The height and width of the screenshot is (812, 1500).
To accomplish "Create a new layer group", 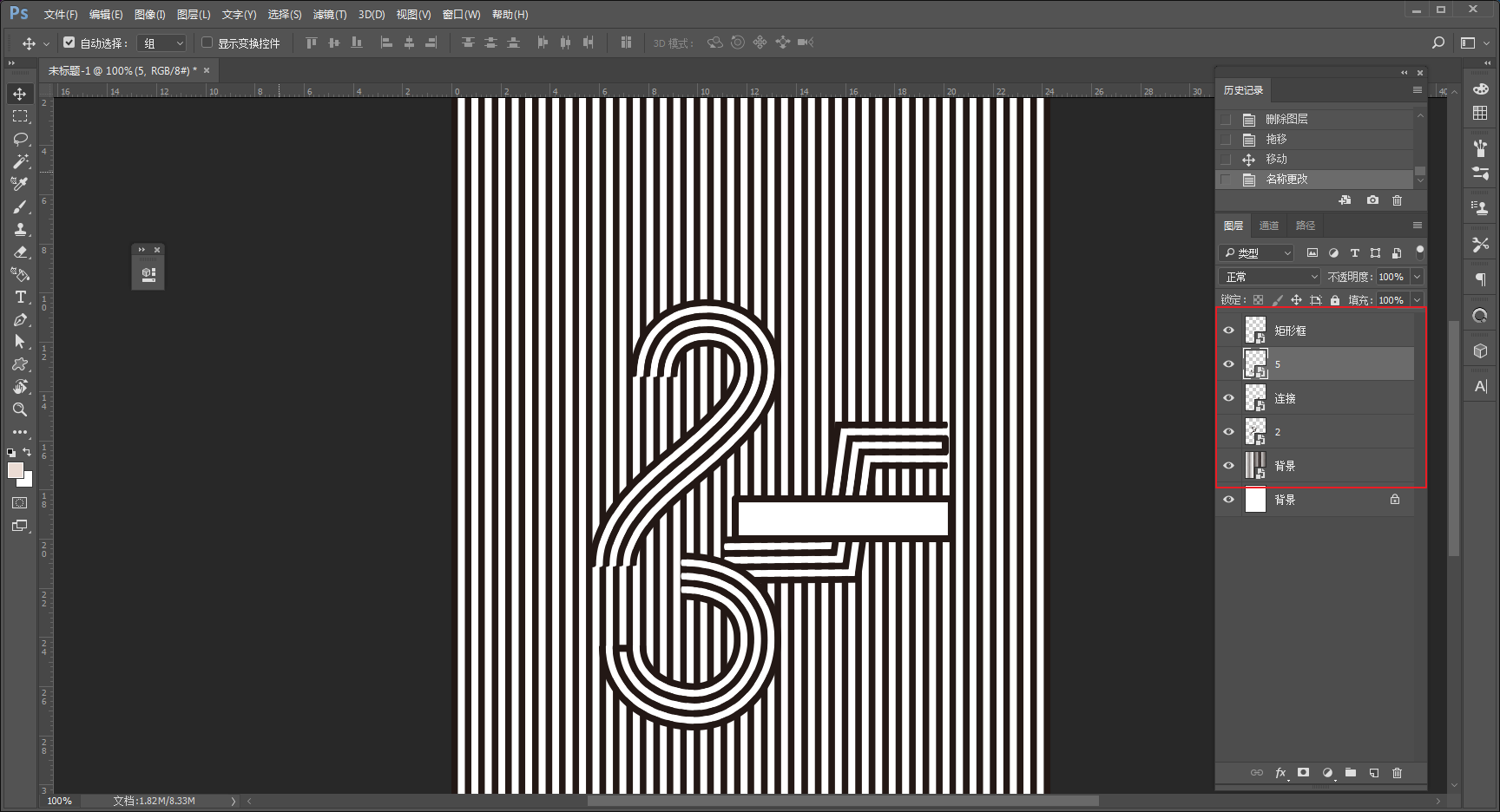I will tap(1351, 773).
